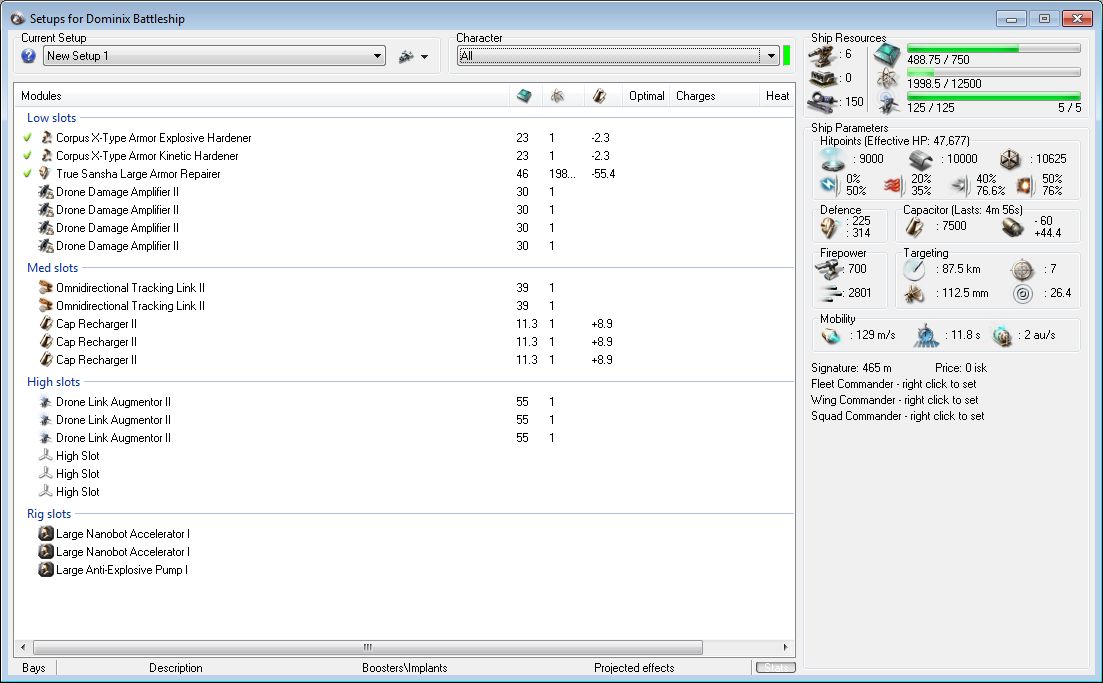Click the CPU resource icon
This screenshot has height=683, width=1103.
887,54
